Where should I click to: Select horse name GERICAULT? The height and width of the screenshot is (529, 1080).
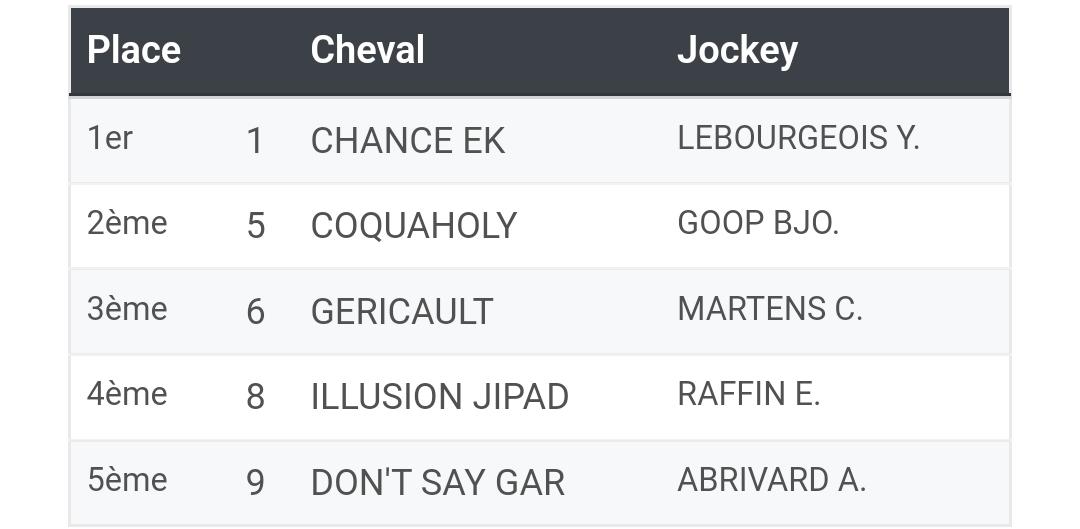[402, 311]
